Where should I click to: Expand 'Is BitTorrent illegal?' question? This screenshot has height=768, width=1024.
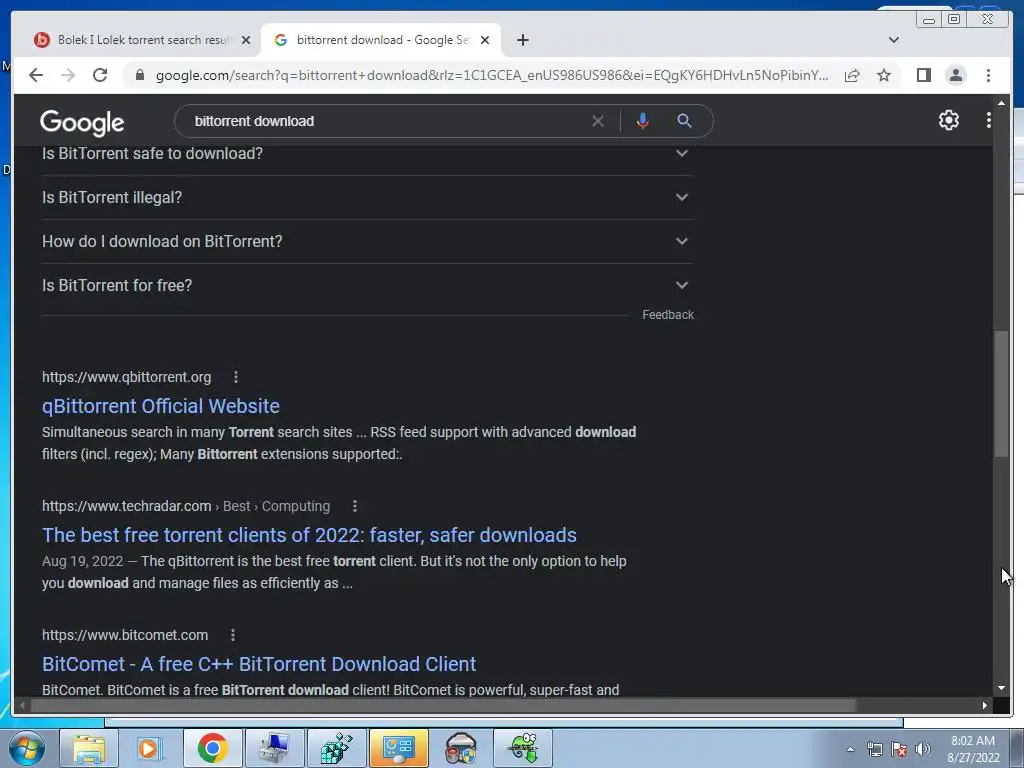[x=367, y=197]
